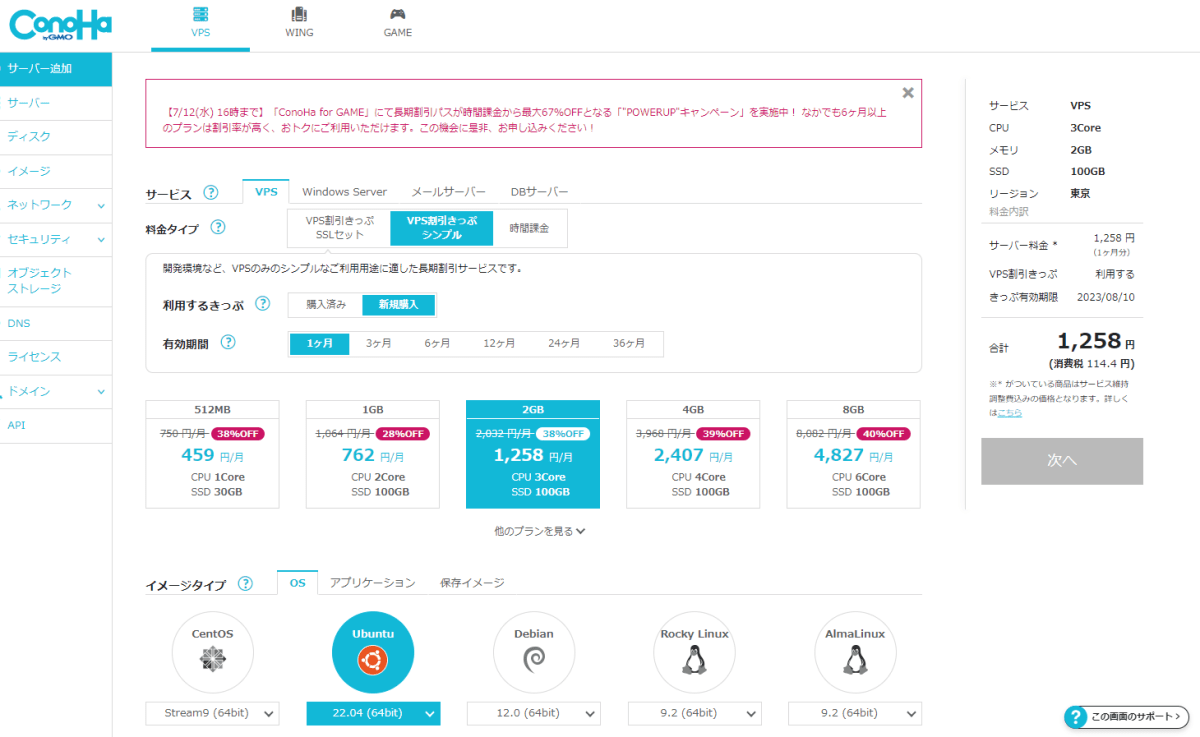Open Ubuntu version dropdown 22.04
The image size is (1200, 737).
(x=373, y=713)
